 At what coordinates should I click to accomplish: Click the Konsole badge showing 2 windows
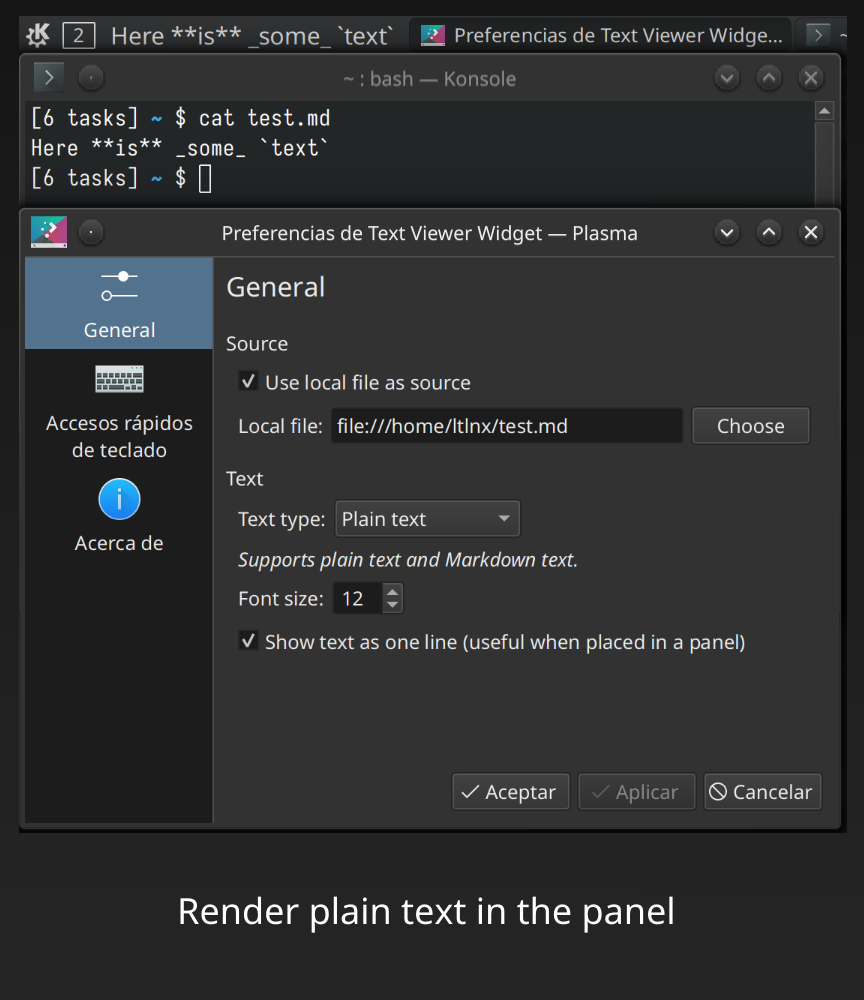coord(78,34)
